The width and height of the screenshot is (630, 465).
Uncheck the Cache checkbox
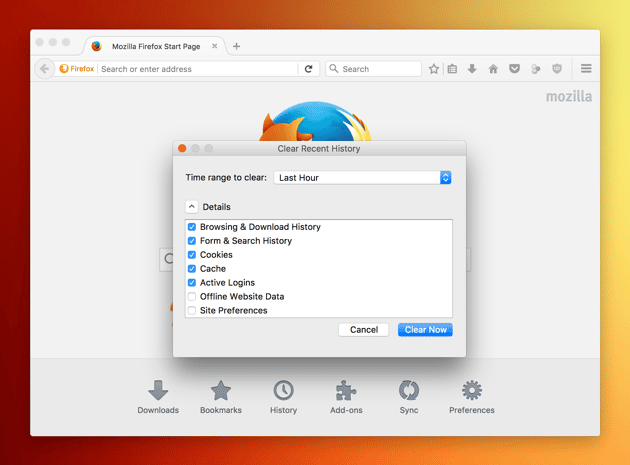point(192,268)
